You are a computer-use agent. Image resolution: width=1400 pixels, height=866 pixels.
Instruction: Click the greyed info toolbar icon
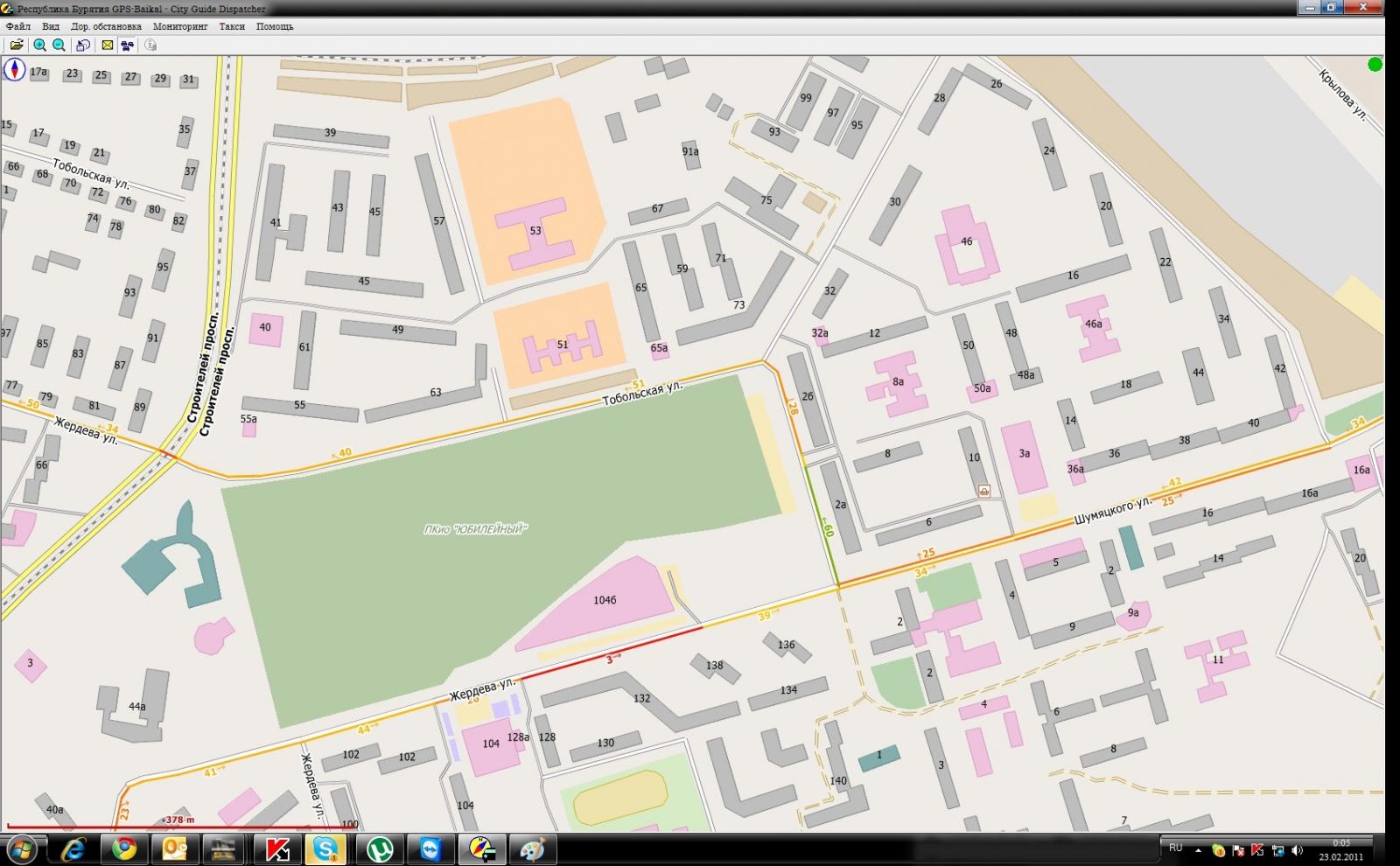click(150, 45)
